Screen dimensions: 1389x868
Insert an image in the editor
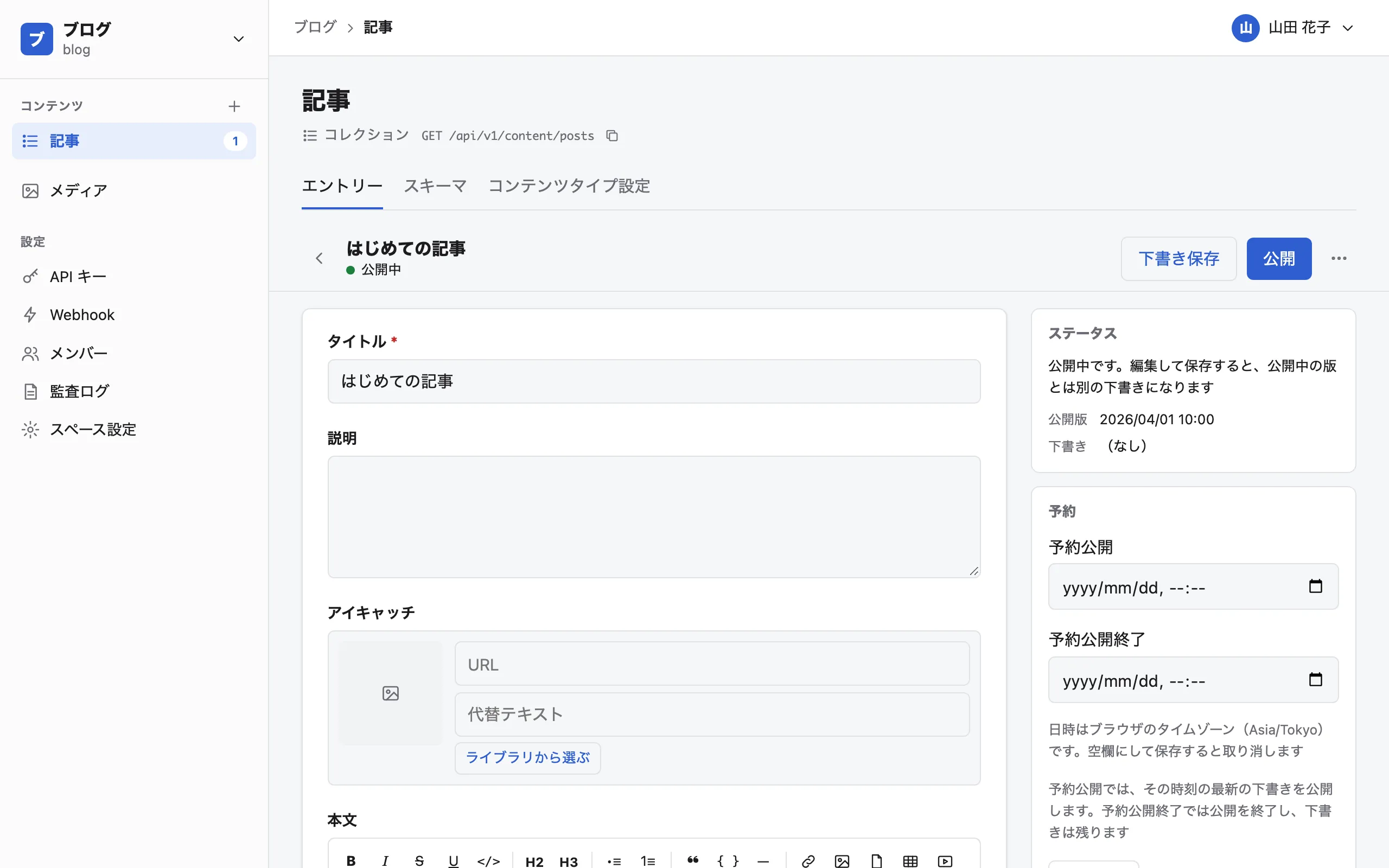point(842,860)
